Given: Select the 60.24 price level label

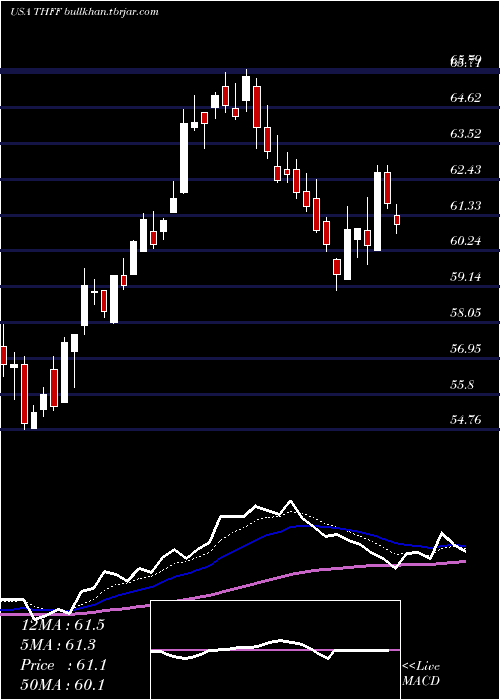Looking at the screenshot, I should tap(466, 241).
